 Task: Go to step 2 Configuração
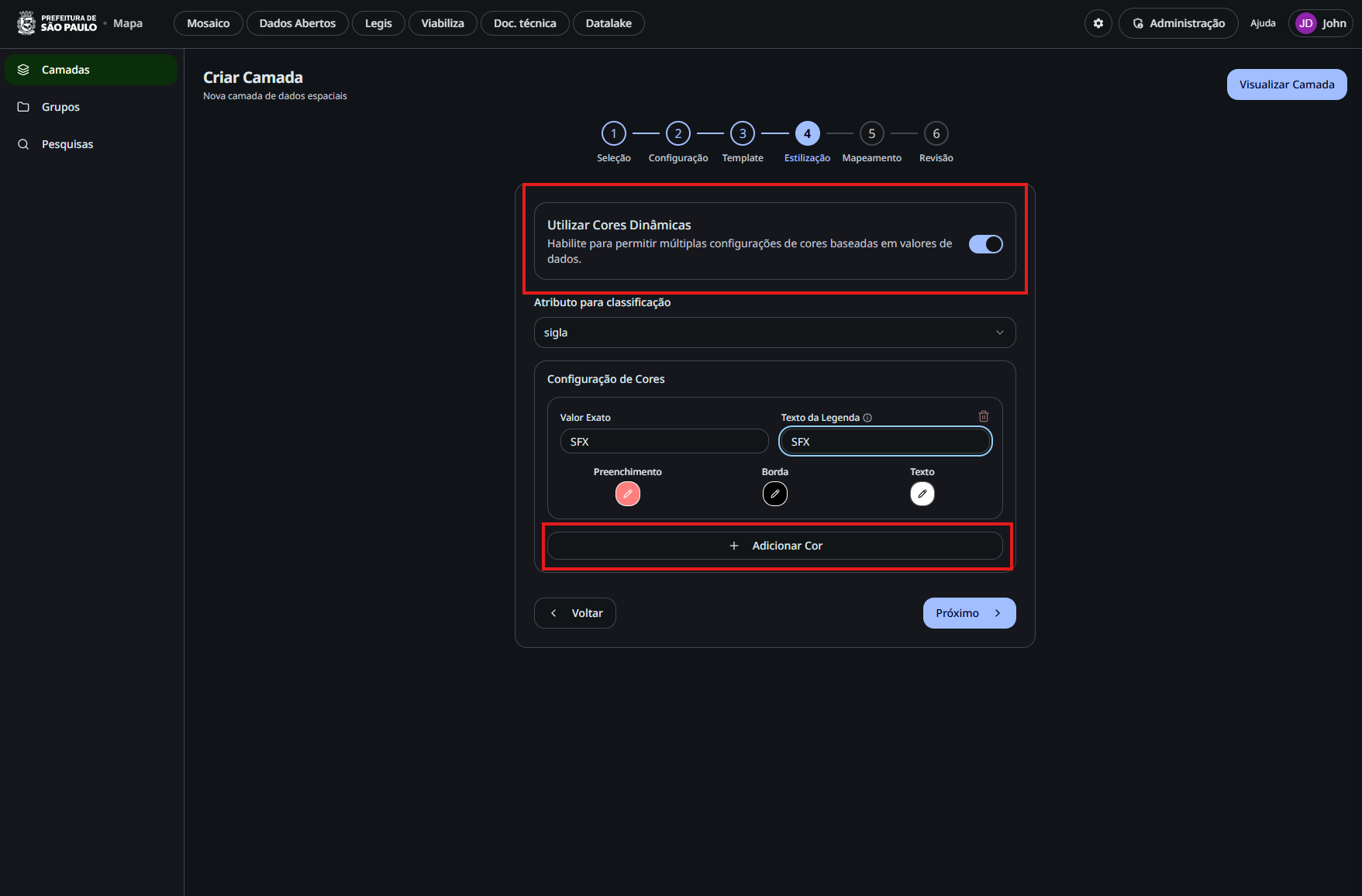tap(678, 133)
